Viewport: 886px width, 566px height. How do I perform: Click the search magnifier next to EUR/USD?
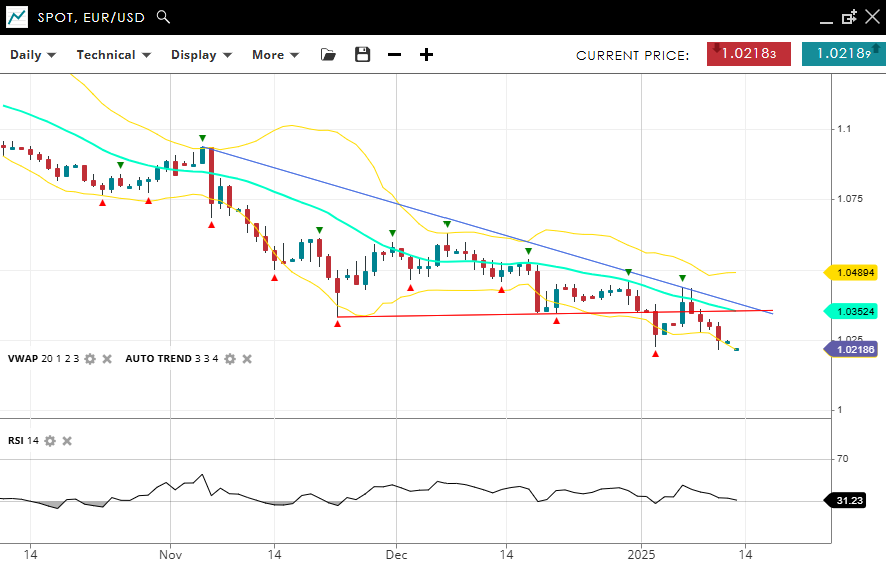click(164, 17)
